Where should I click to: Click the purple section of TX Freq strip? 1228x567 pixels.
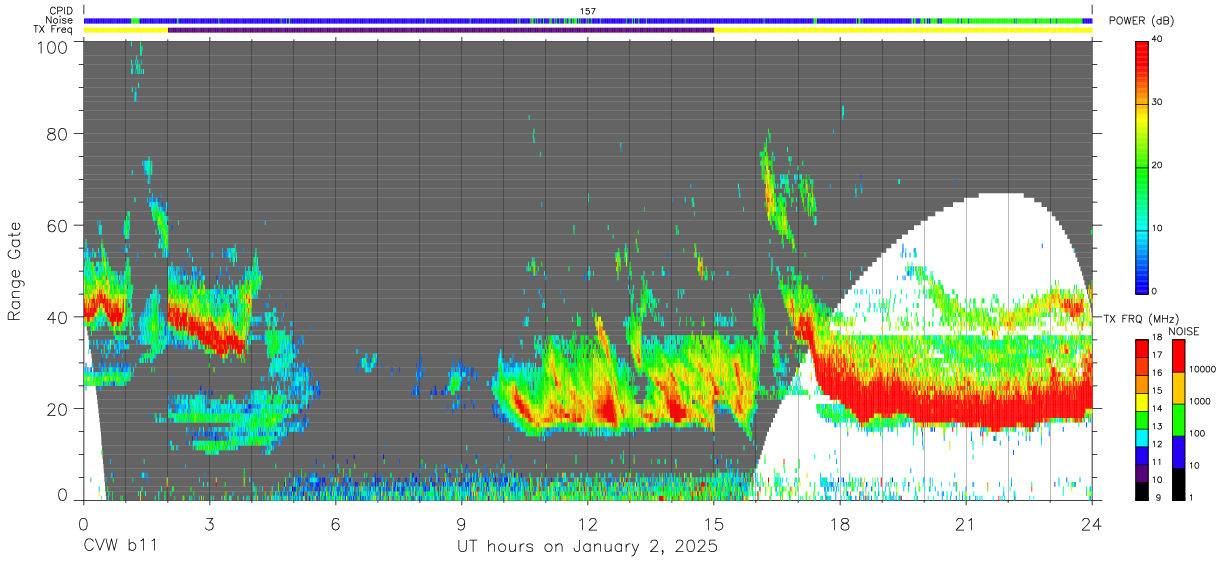click(x=441, y=30)
